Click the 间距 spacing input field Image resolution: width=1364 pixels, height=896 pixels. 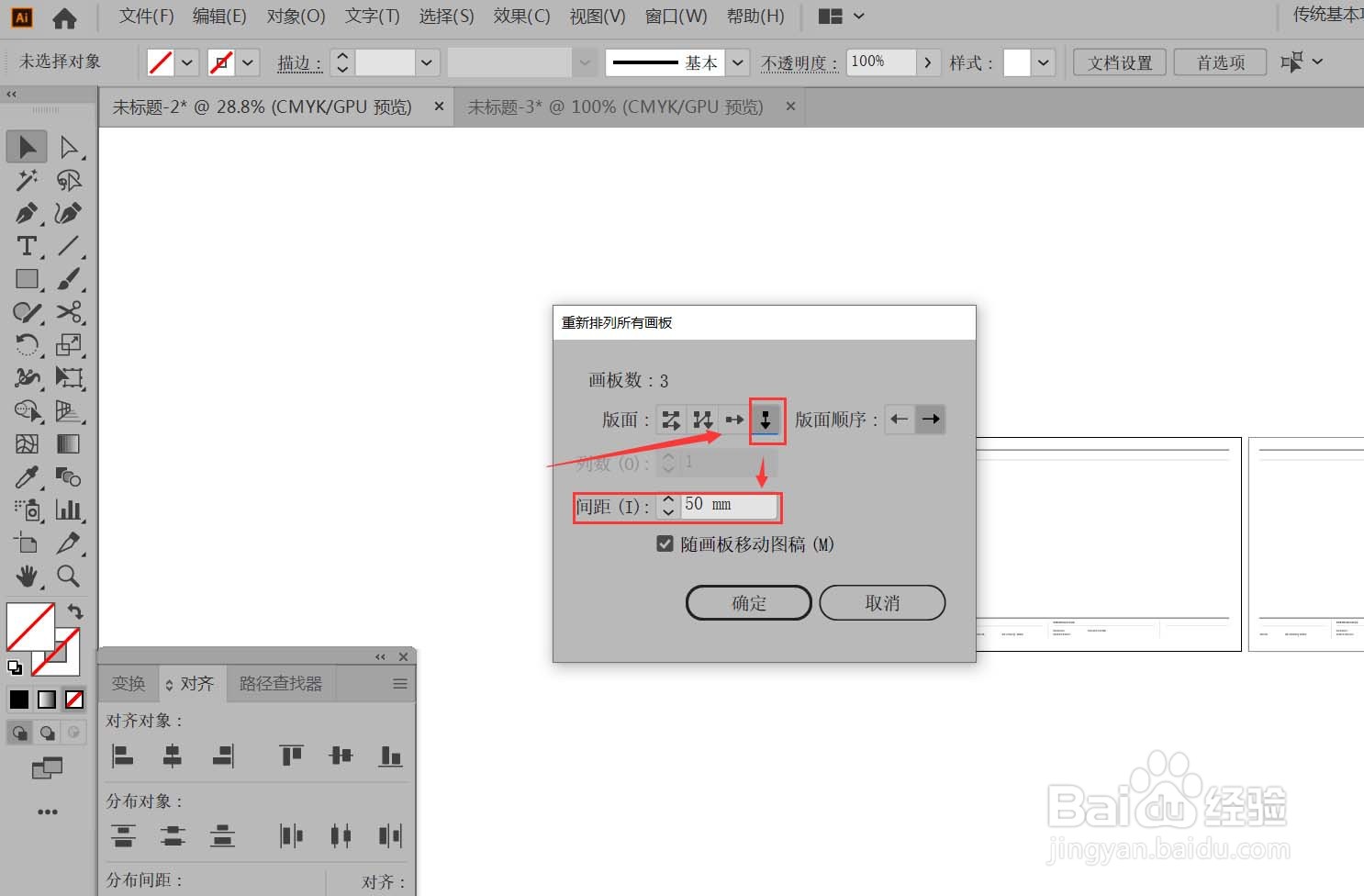729,506
